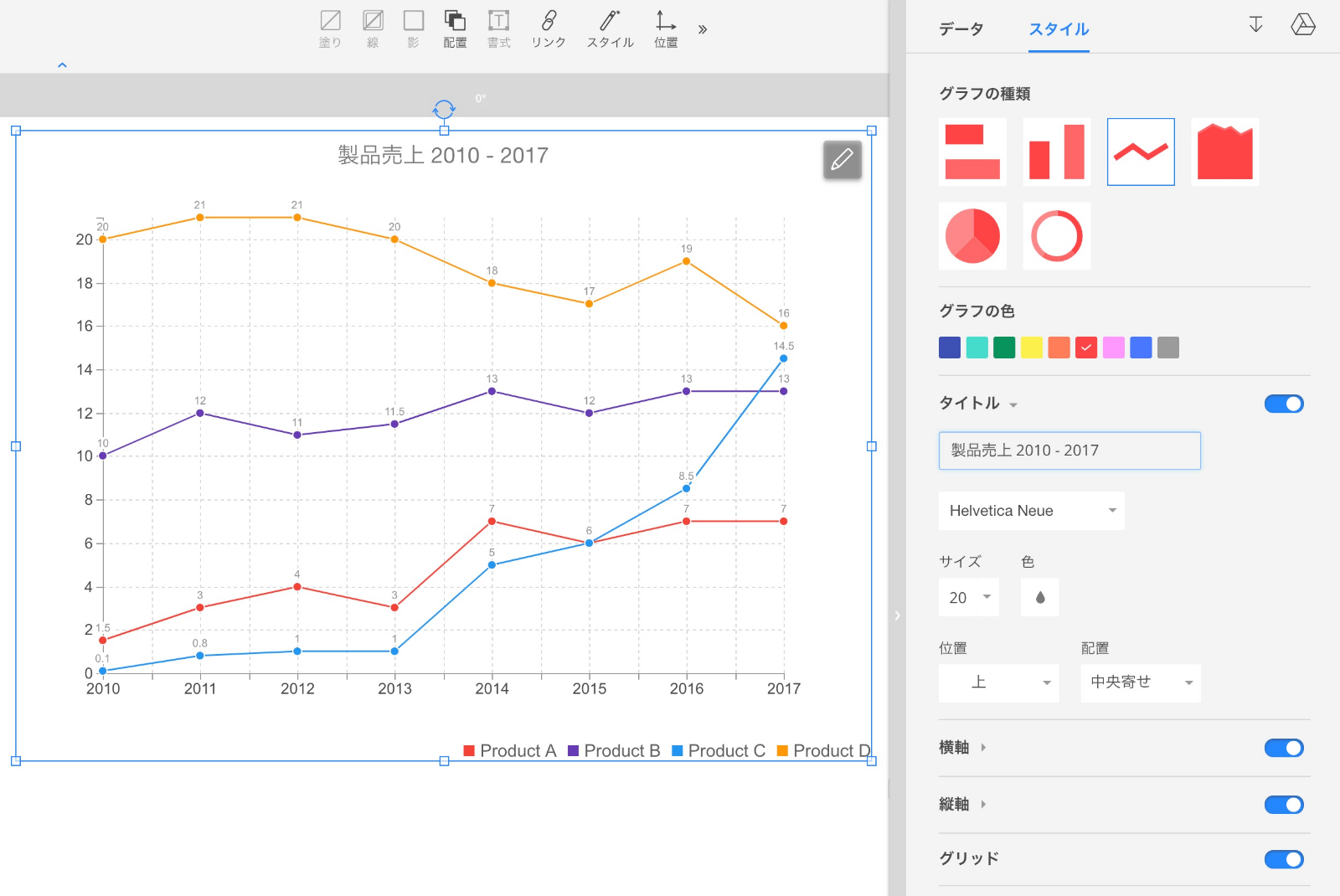1340x896 pixels.
Task: Select the vertical column chart type
Action: (1056, 152)
